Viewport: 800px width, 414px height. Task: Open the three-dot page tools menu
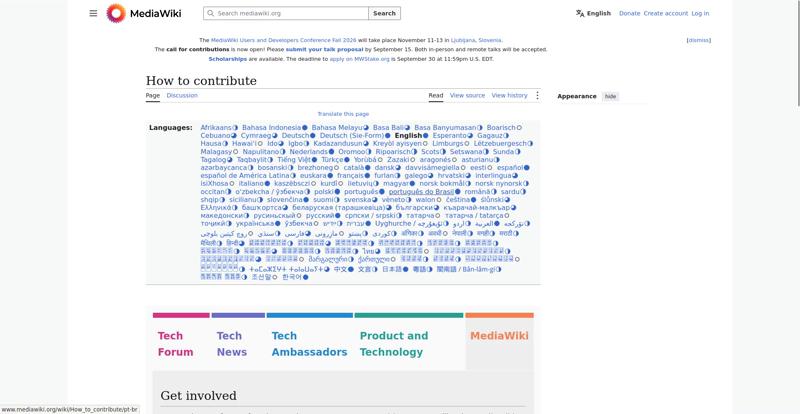537,95
